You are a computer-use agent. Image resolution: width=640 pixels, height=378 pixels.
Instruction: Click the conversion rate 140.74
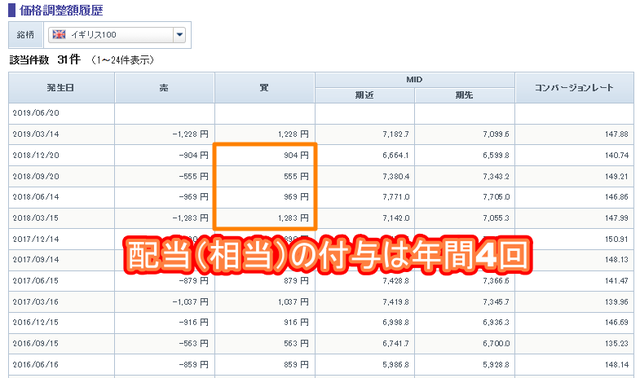click(616, 156)
